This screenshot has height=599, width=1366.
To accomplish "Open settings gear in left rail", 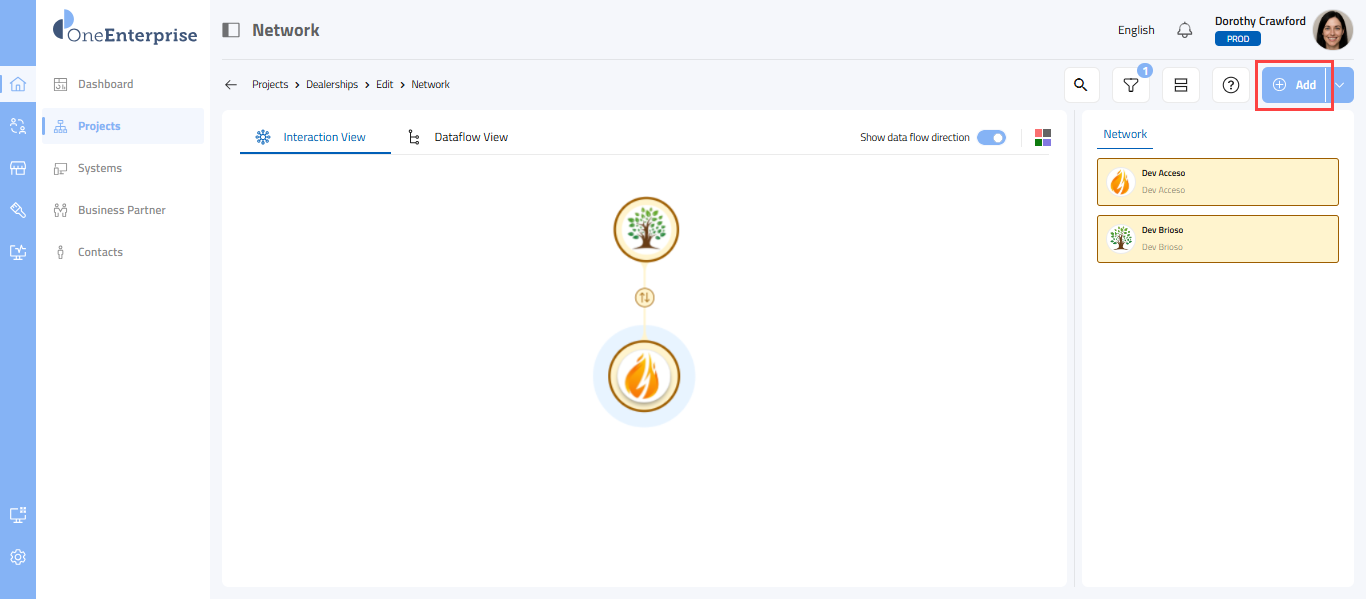I will 18,557.
